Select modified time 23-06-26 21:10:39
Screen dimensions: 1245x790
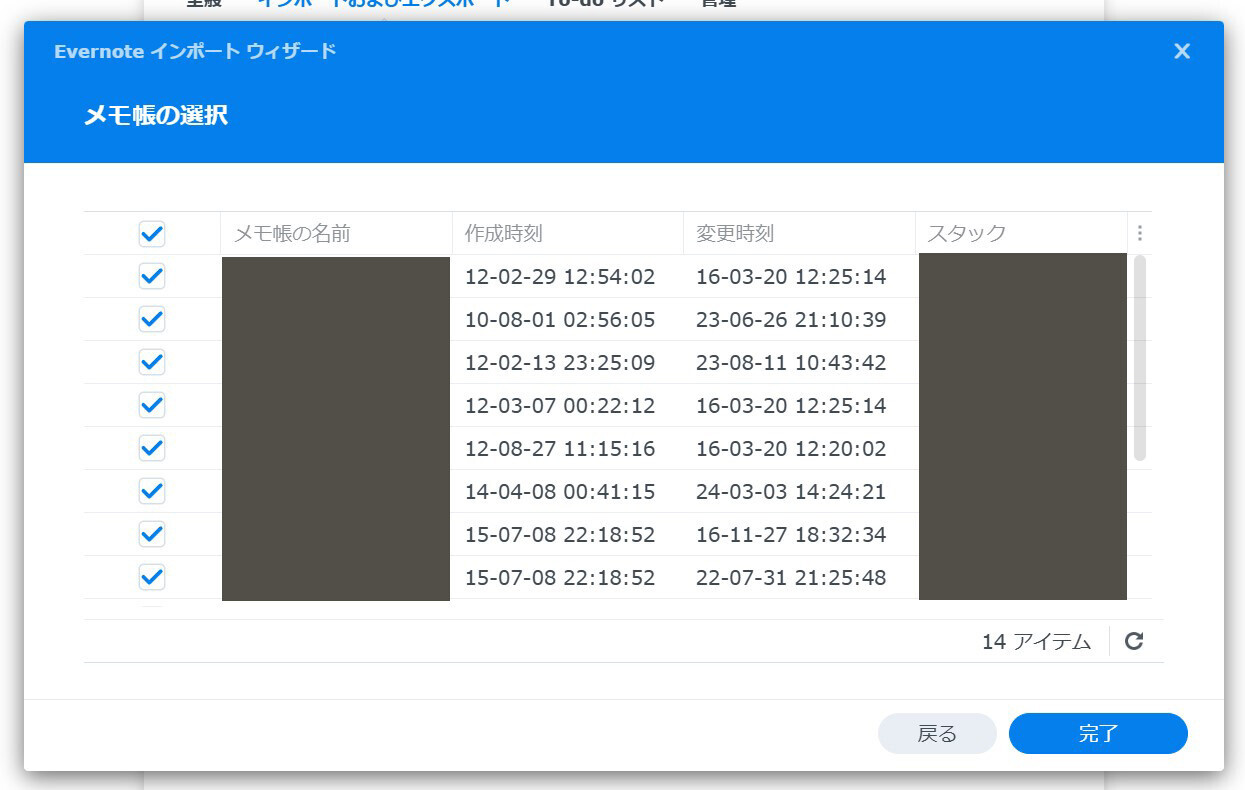[x=791, y=320]
